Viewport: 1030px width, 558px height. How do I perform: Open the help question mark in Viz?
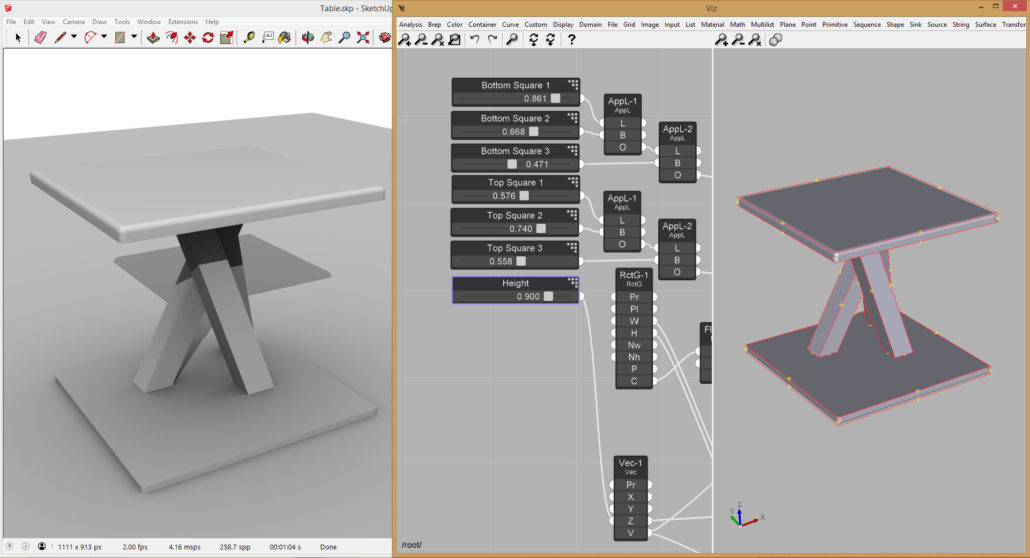pyautogui.click(x=571, y=40)
